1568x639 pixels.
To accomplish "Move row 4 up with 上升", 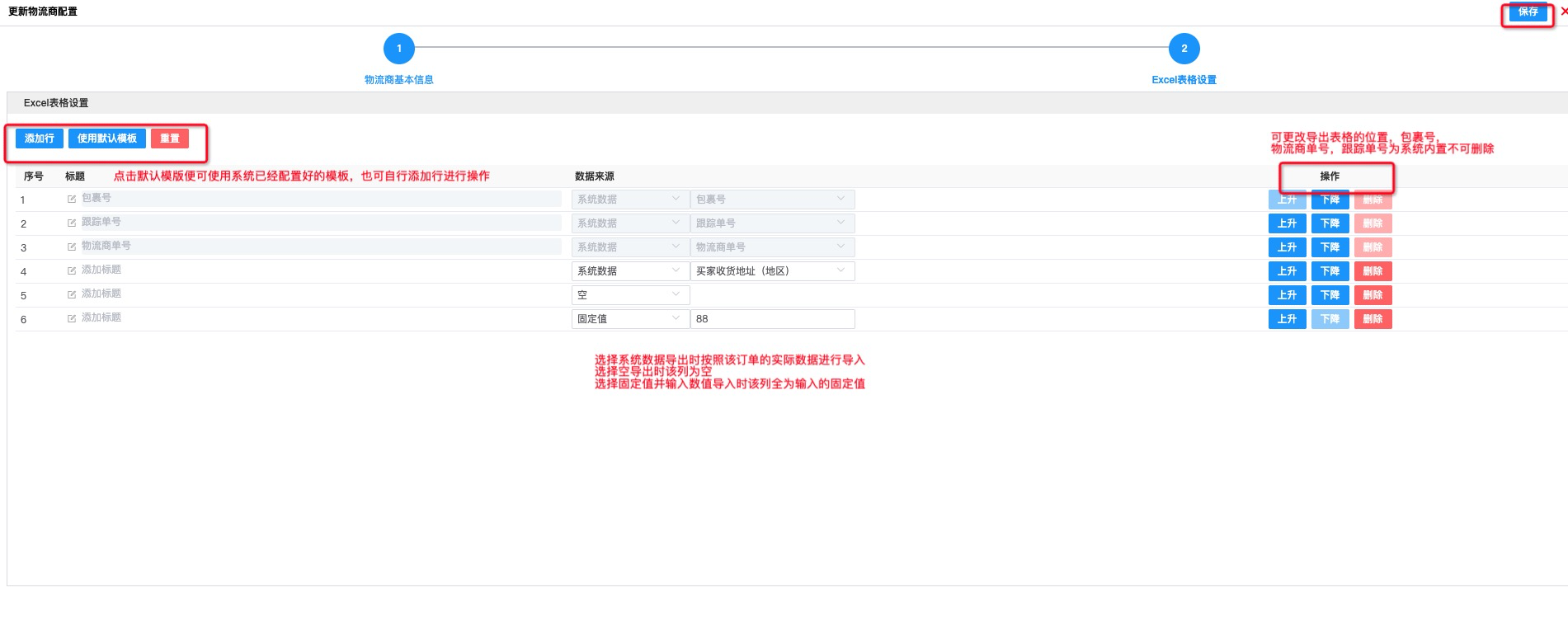I will tap(1287, 271).
